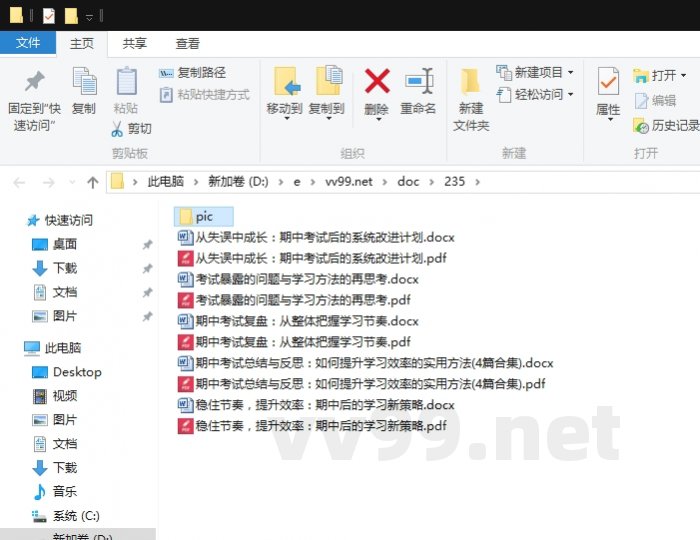Select the pic folder

click(x=203, y=217)
